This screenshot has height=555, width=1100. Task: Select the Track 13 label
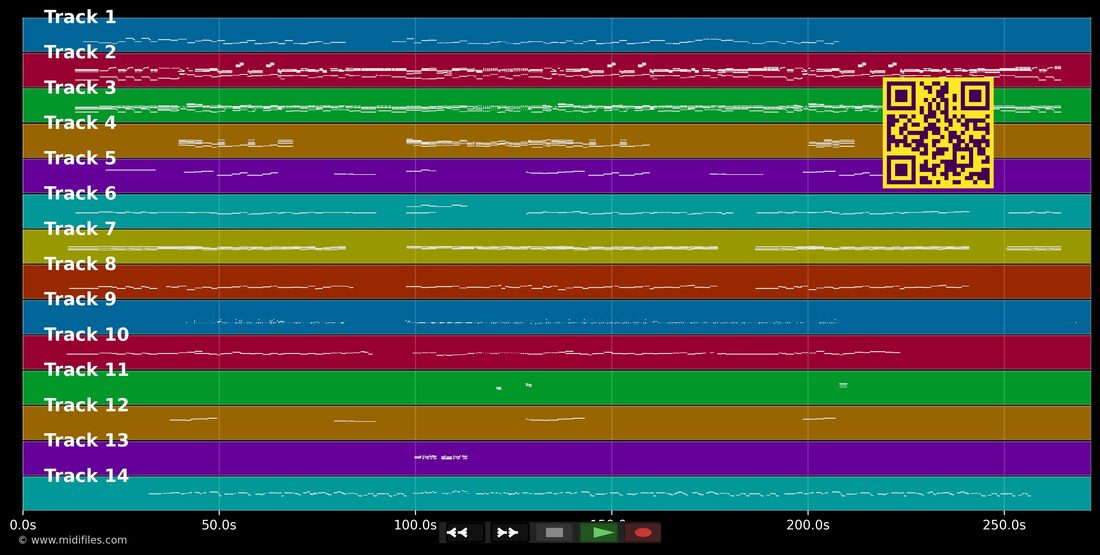pyautogui.click(x=86, y=441)
